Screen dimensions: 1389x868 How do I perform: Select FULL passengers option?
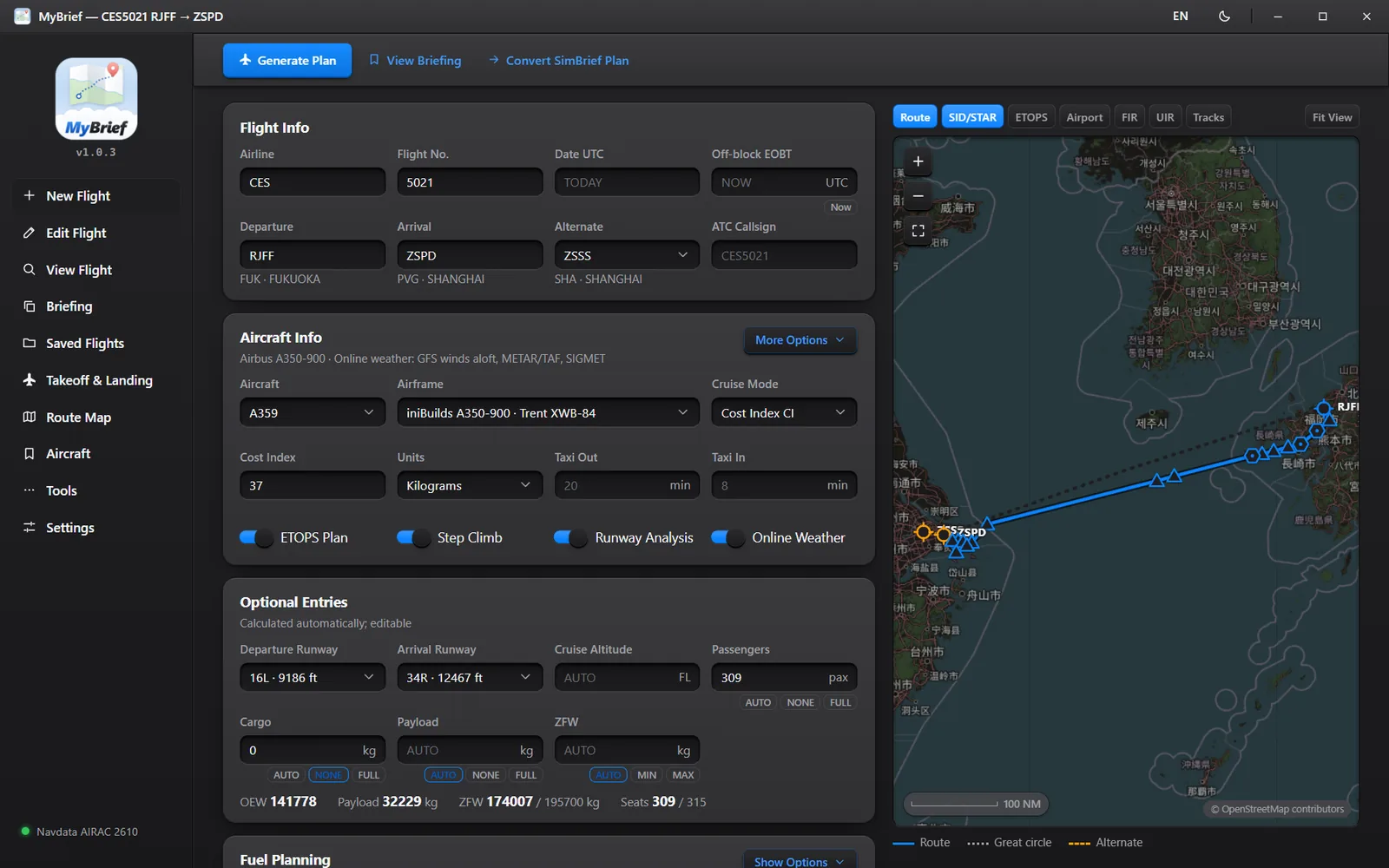(840, 703)
